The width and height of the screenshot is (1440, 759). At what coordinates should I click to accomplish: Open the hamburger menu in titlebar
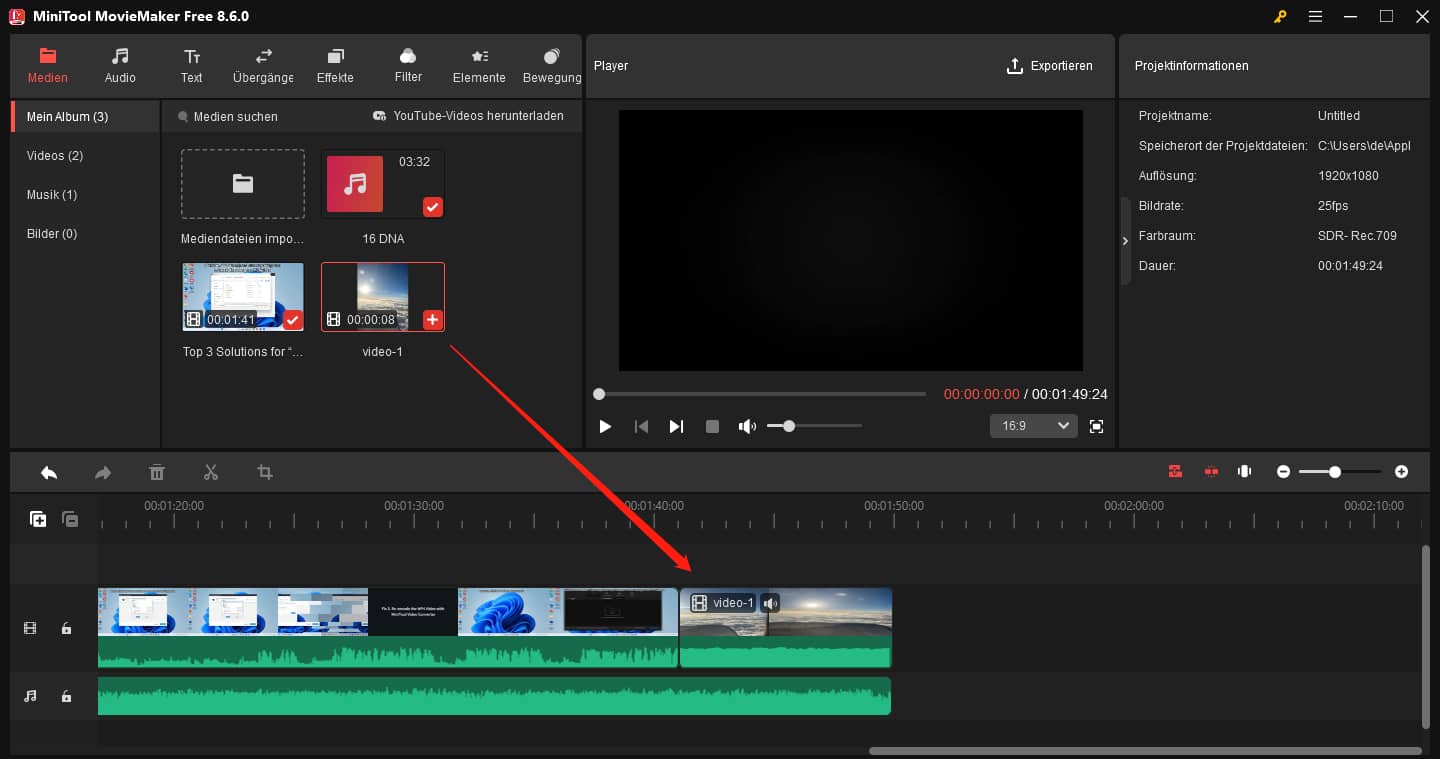click(1315, 16)
